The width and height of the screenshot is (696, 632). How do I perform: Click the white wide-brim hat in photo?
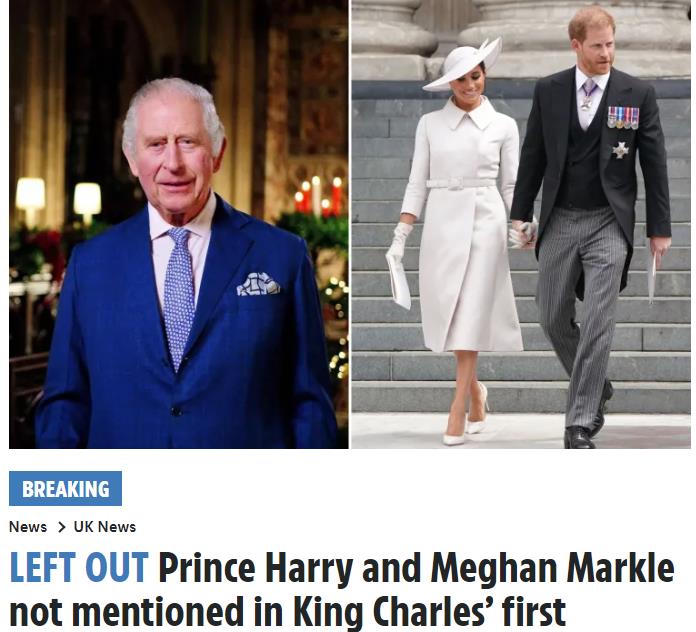[x=463, y=65]
